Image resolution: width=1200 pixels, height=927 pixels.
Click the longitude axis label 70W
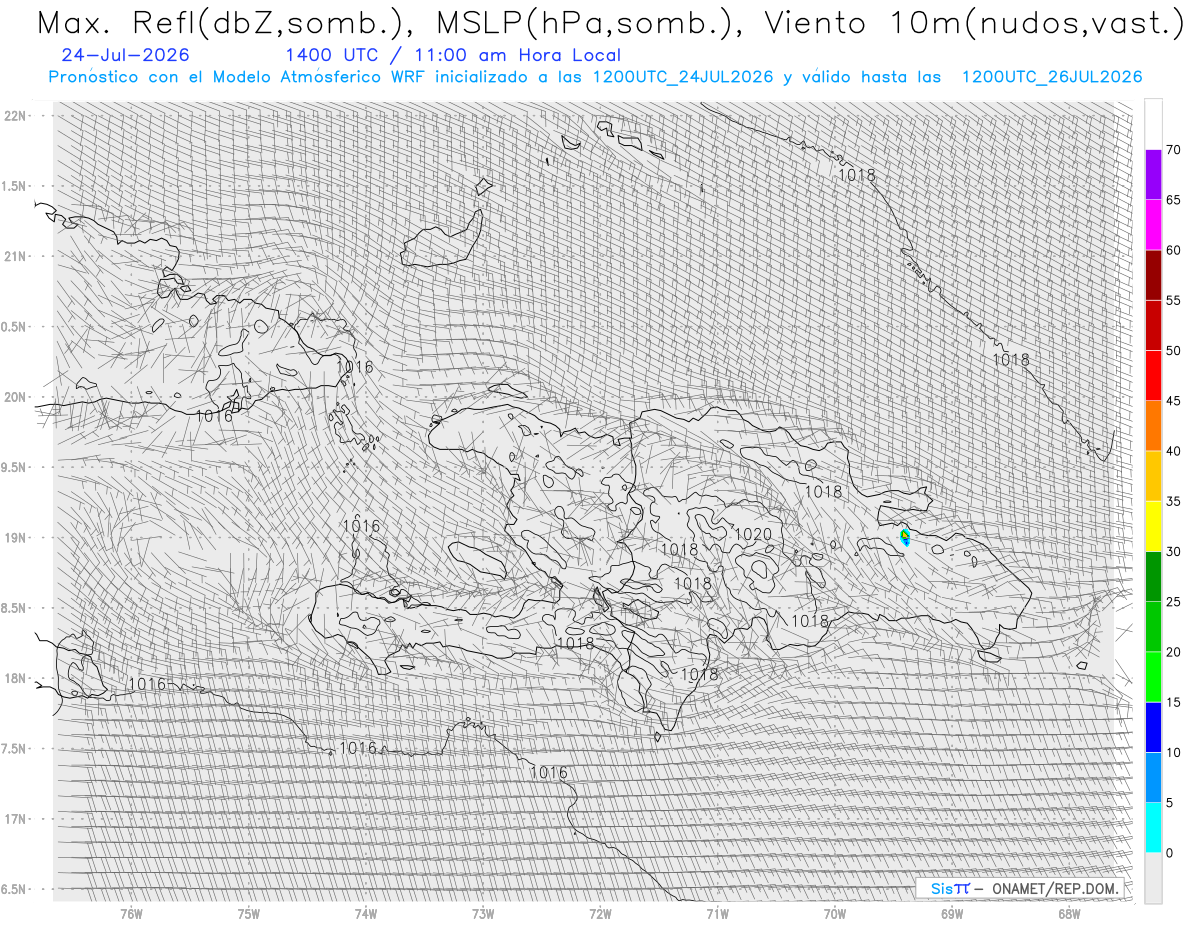point(835,913)
